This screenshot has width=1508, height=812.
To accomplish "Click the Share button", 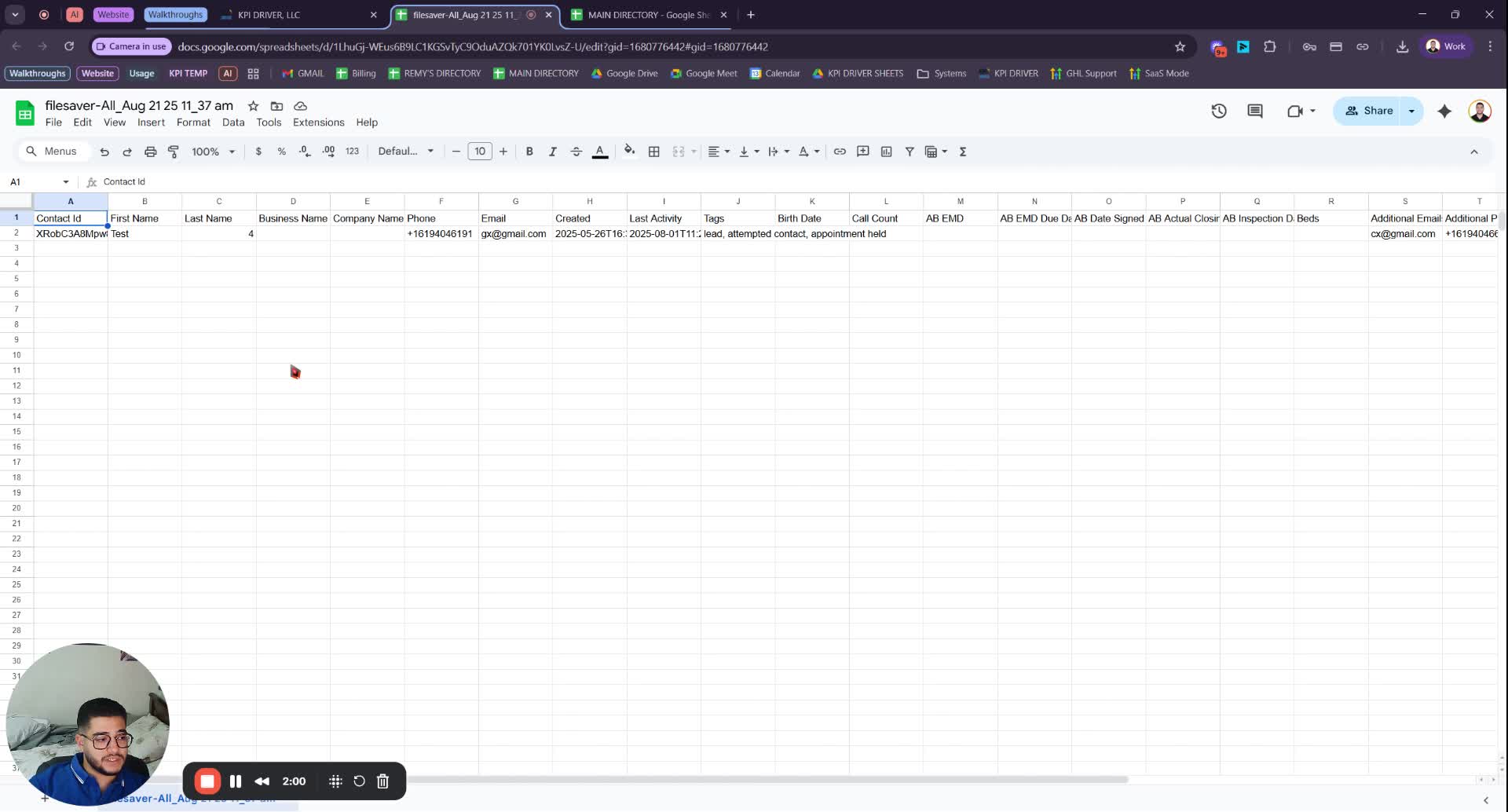I will click(1368, 111).
